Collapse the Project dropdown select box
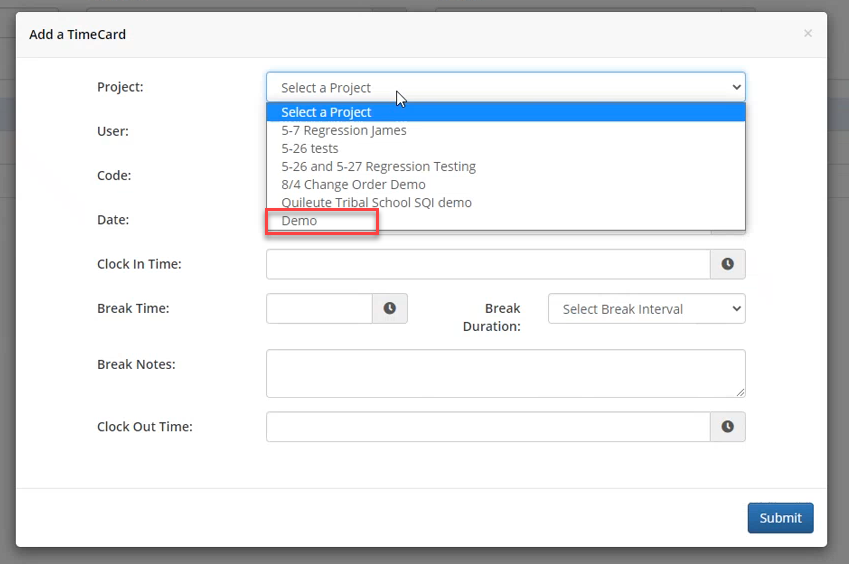 pyautogui.click(x=505, y=87)
